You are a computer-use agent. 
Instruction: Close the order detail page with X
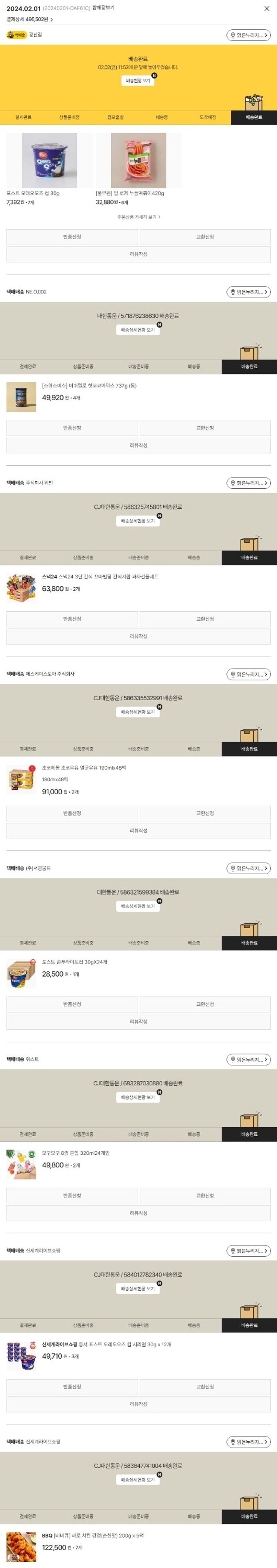tap(267, 8)
